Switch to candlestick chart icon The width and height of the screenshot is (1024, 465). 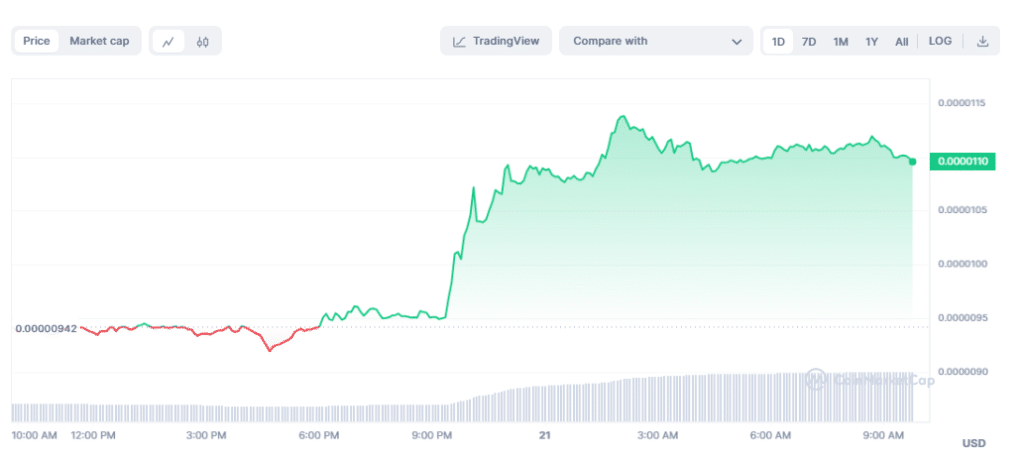click(x=202, y=41)
